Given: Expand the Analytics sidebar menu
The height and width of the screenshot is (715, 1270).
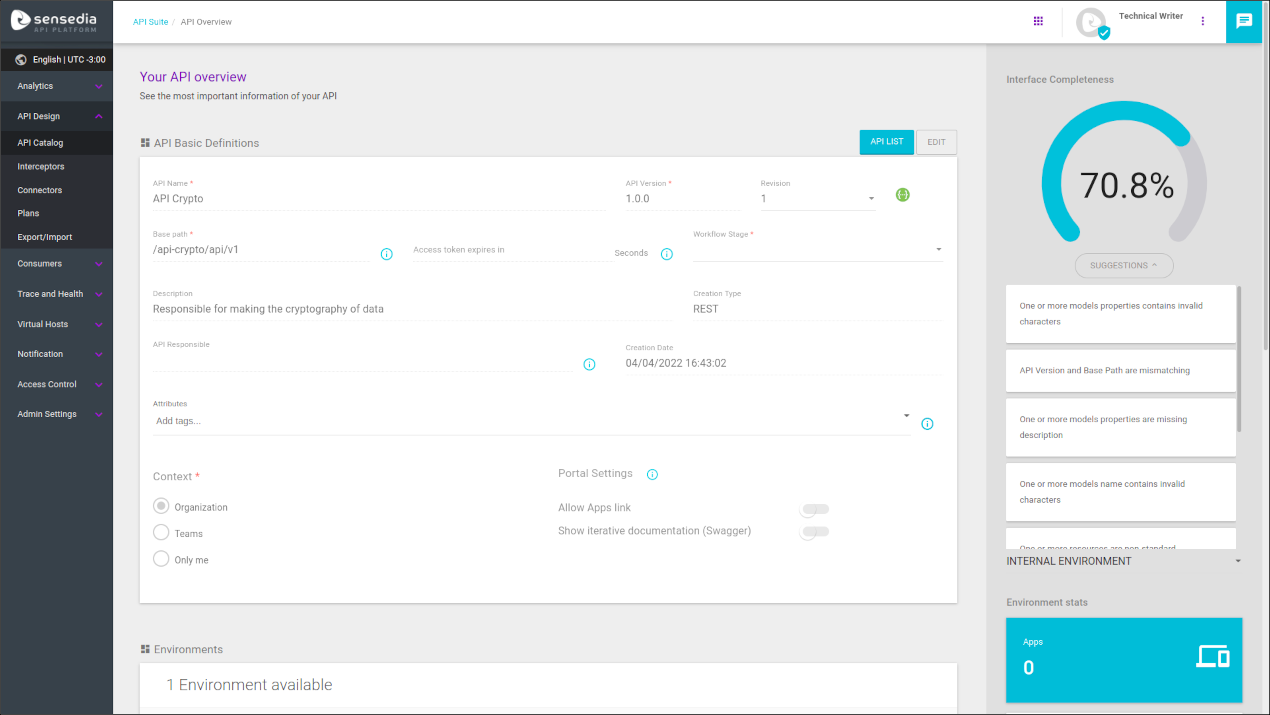Looking at the screenshot, I should [x=57, y=86].
